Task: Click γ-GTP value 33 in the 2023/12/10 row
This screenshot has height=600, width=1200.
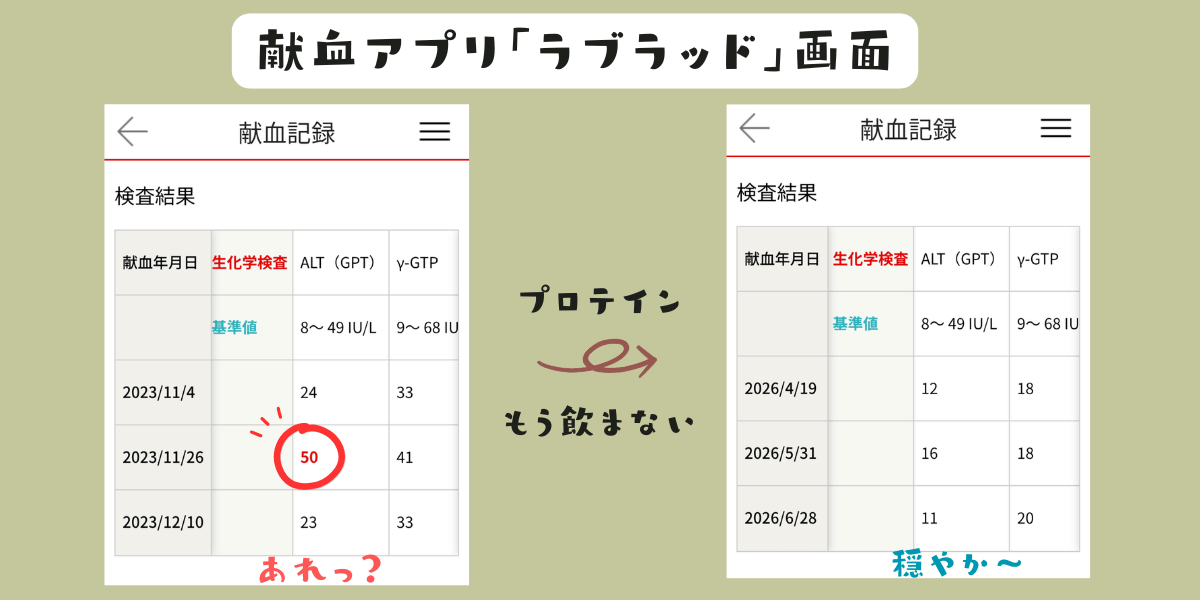Action: coord(405,522)
